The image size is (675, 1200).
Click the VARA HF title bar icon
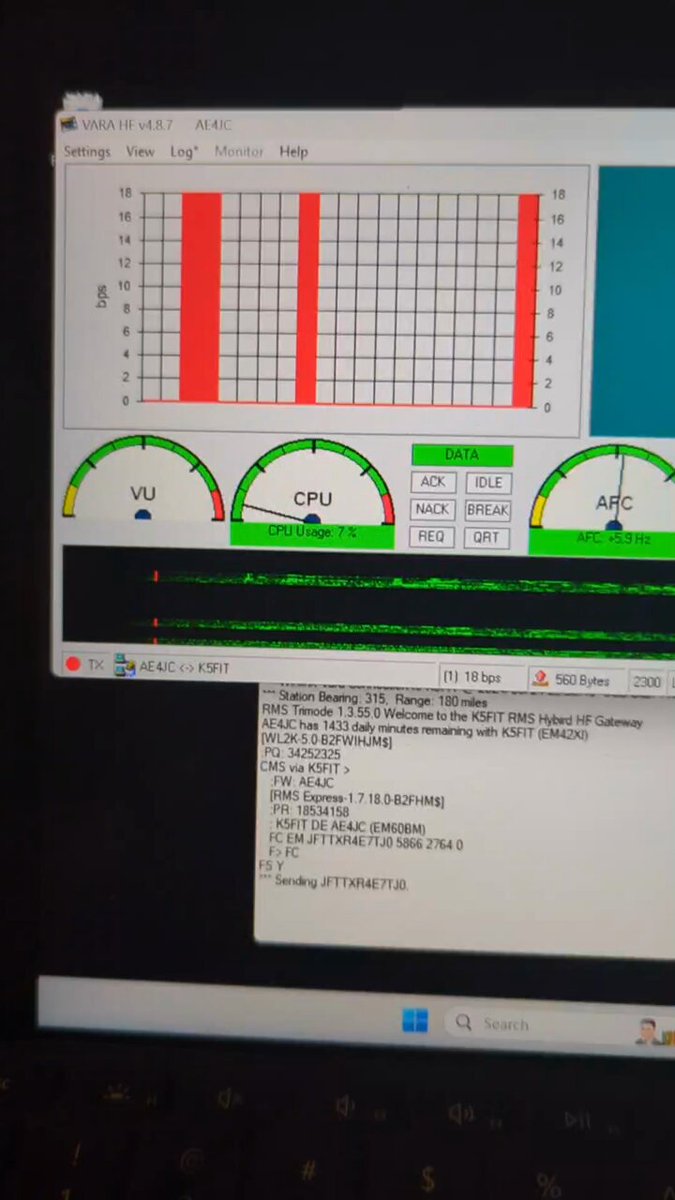click(68, 125)
